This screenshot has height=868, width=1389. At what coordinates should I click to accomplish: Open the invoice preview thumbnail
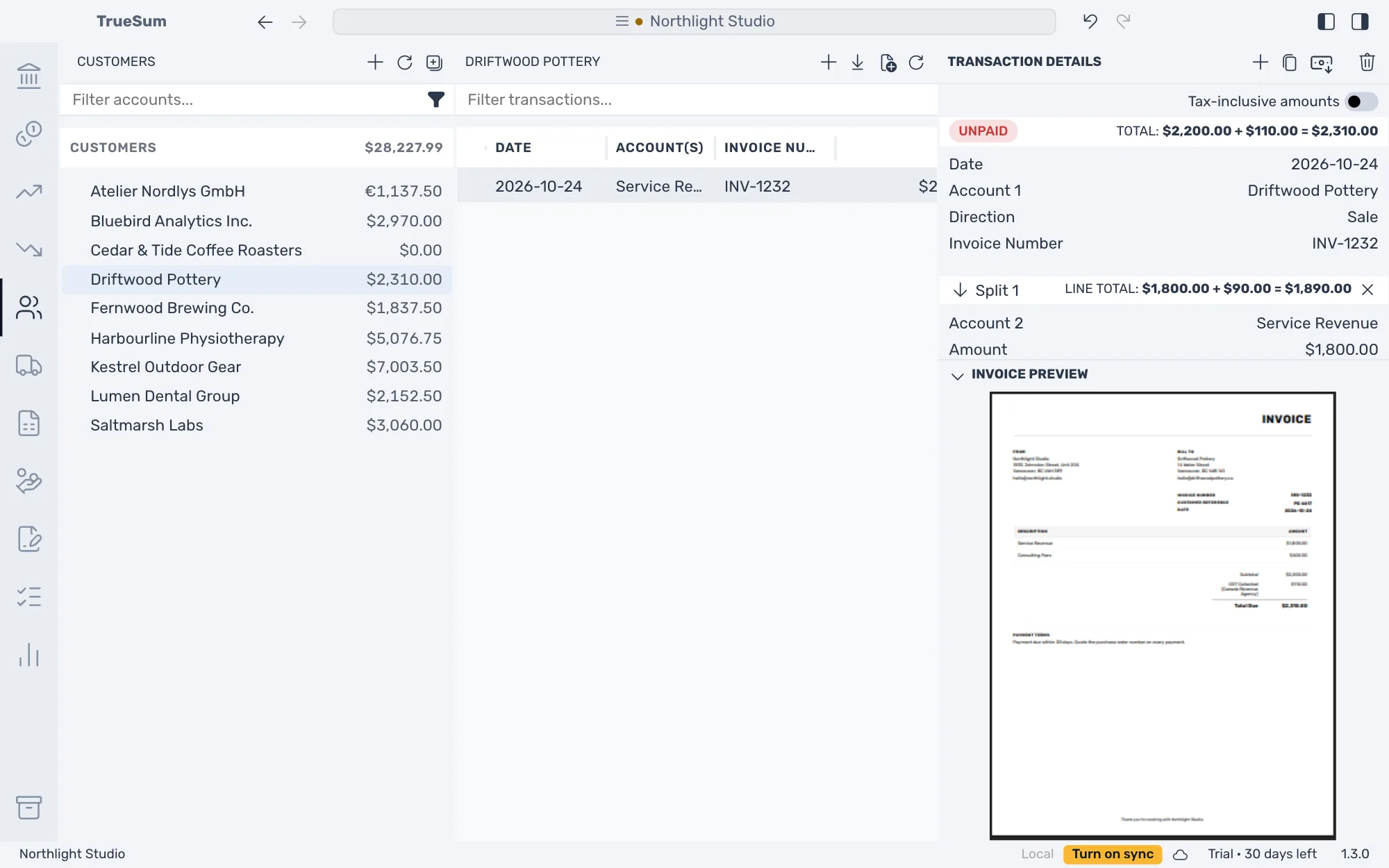(1163, 615)
